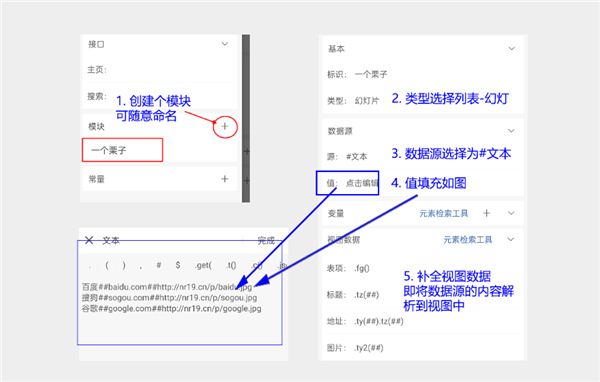The image size is (600, 382).
Task: Insert .t() from the editor shortcut bar
Action: [231, 265]
